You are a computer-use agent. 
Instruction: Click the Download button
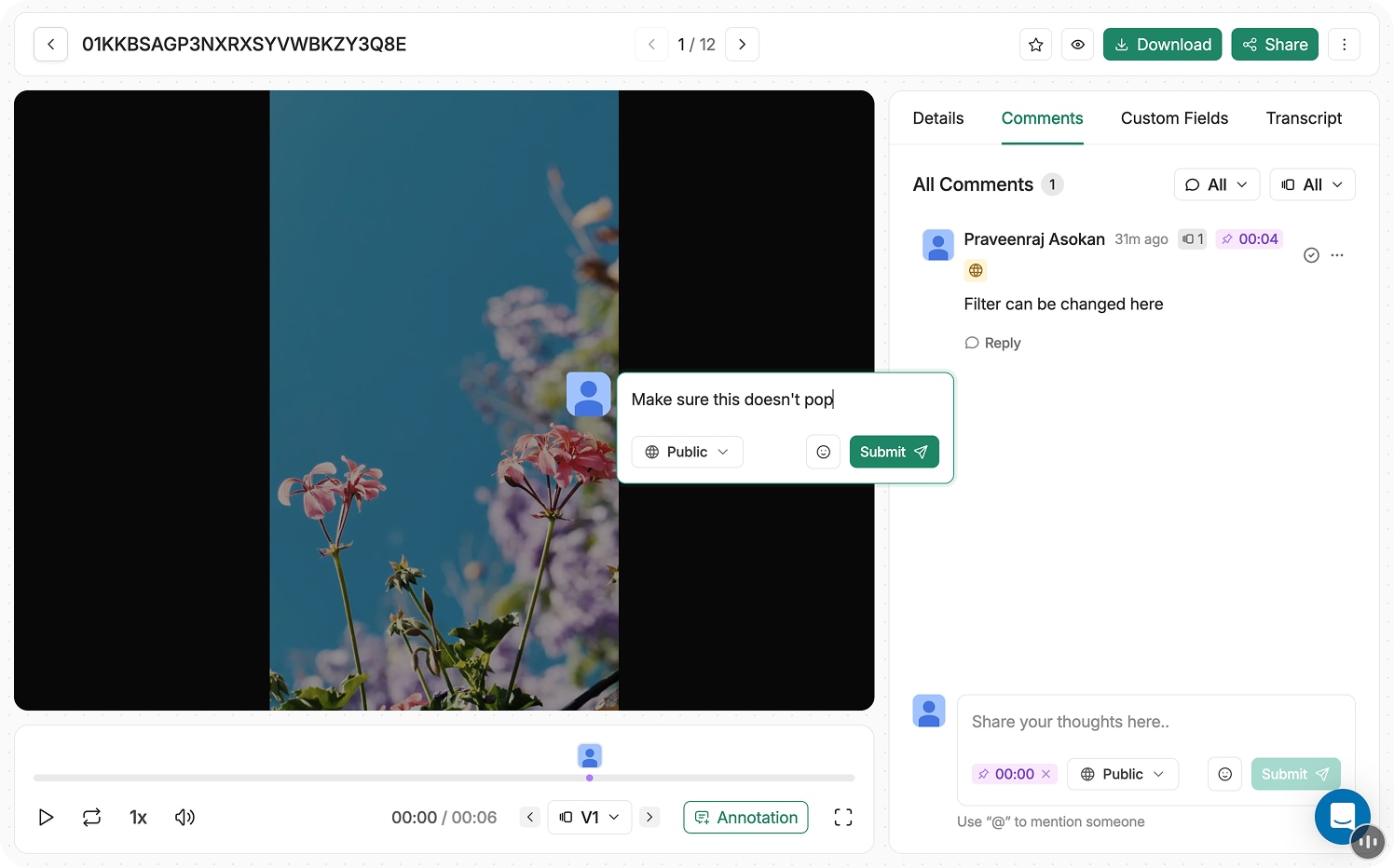(x=1162, y=45)
